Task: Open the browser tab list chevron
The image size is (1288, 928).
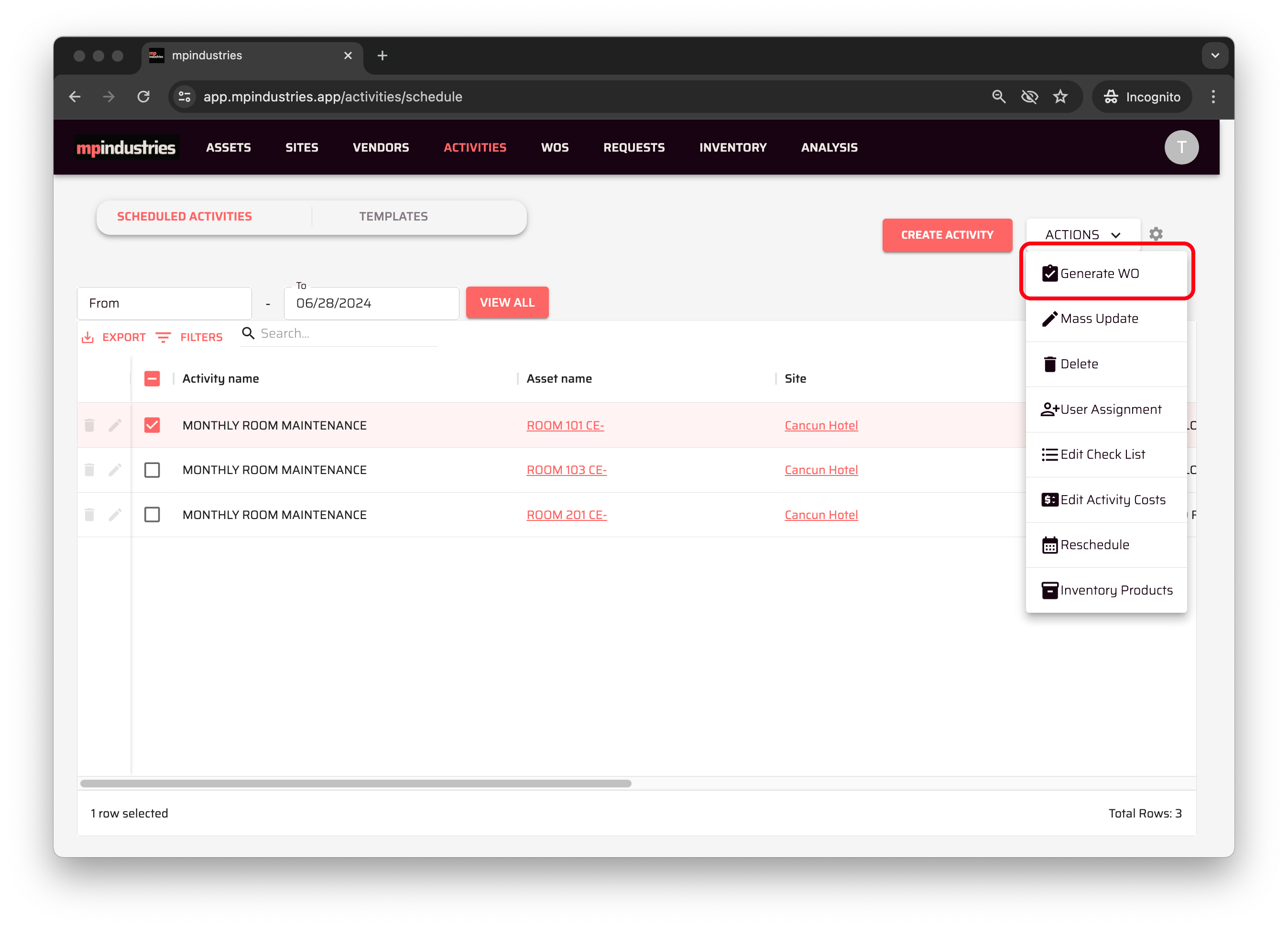Action: pos(1215,55)
